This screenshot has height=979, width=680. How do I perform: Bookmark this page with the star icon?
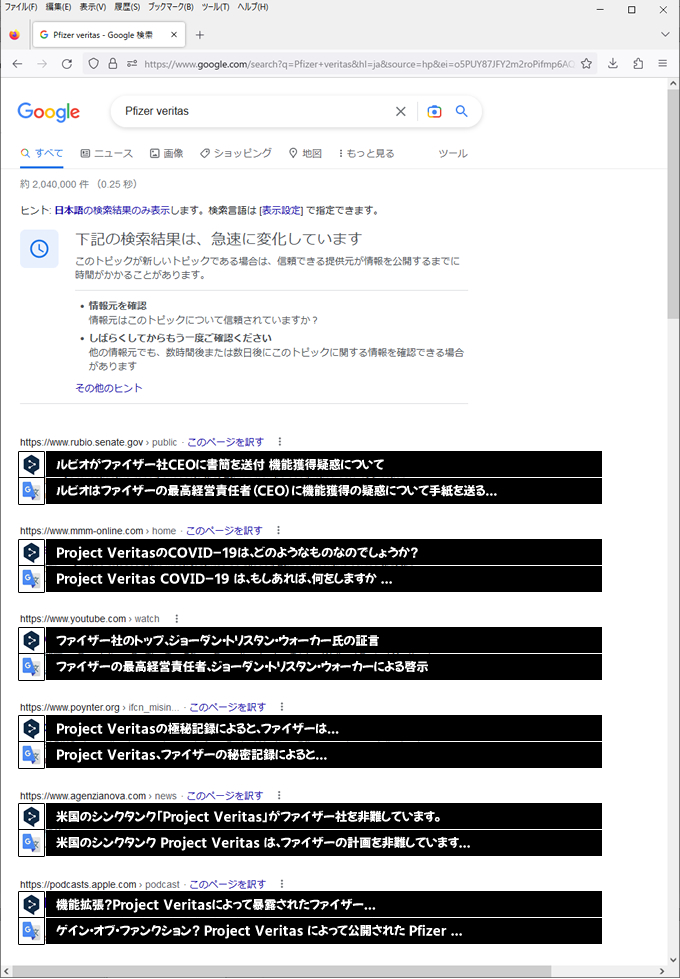[586, 64]
